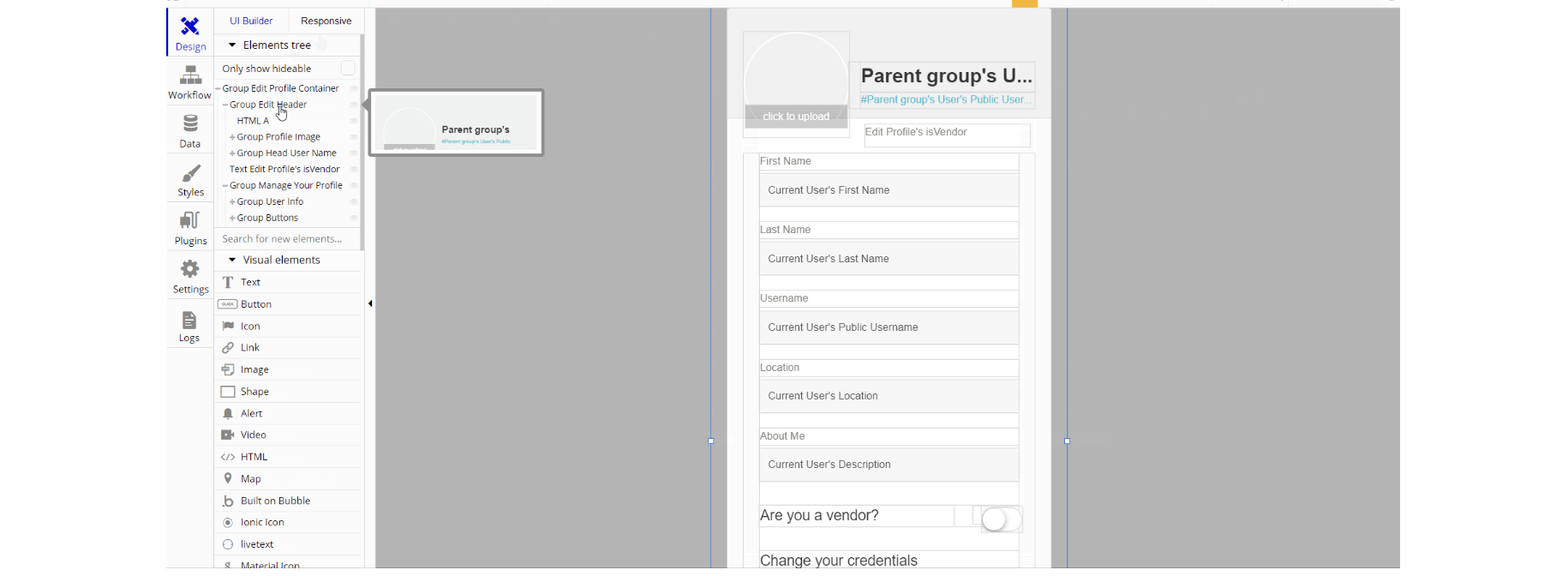Switch to the UI Builder tab

tap(251, 21)
